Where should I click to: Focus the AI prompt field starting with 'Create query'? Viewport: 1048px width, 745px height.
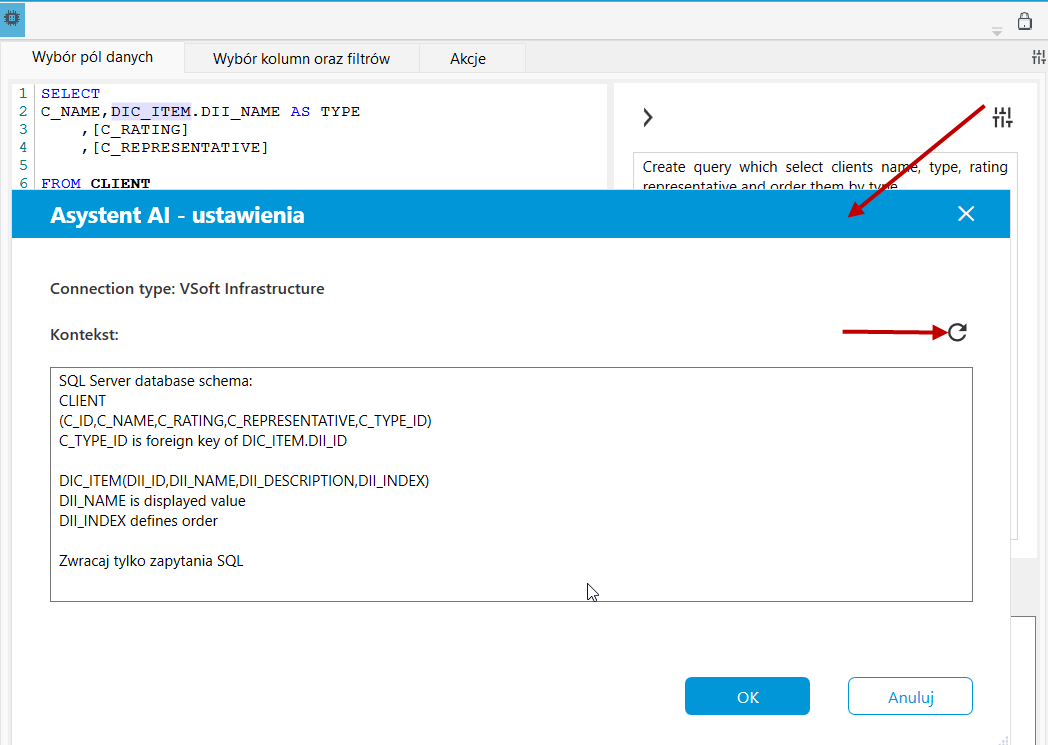(825, 174)
